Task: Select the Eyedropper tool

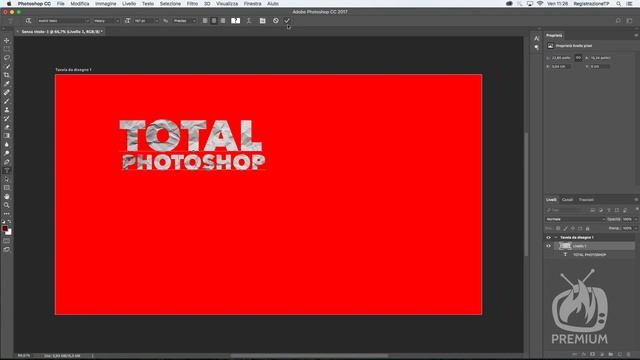Action: pos(7,84)
